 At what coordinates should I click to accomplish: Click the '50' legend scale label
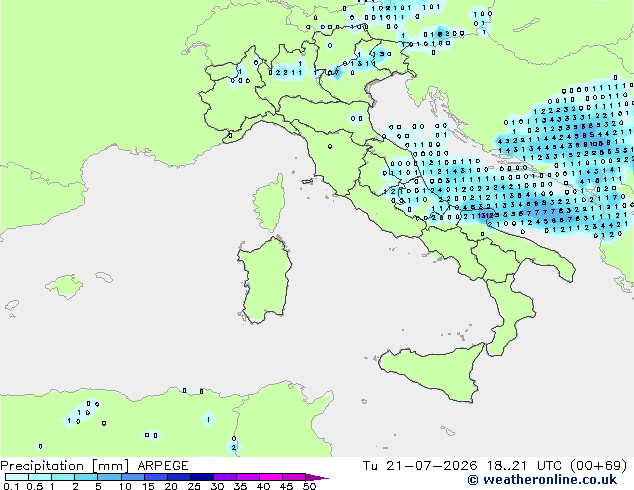(x=309, y=486)
